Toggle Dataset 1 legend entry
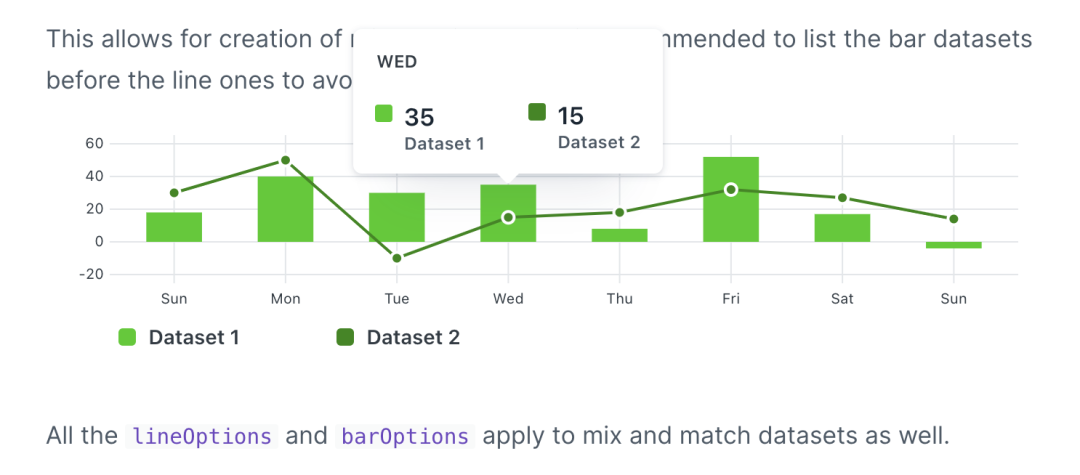The image size is (1080, 475). tap(179, 337)
